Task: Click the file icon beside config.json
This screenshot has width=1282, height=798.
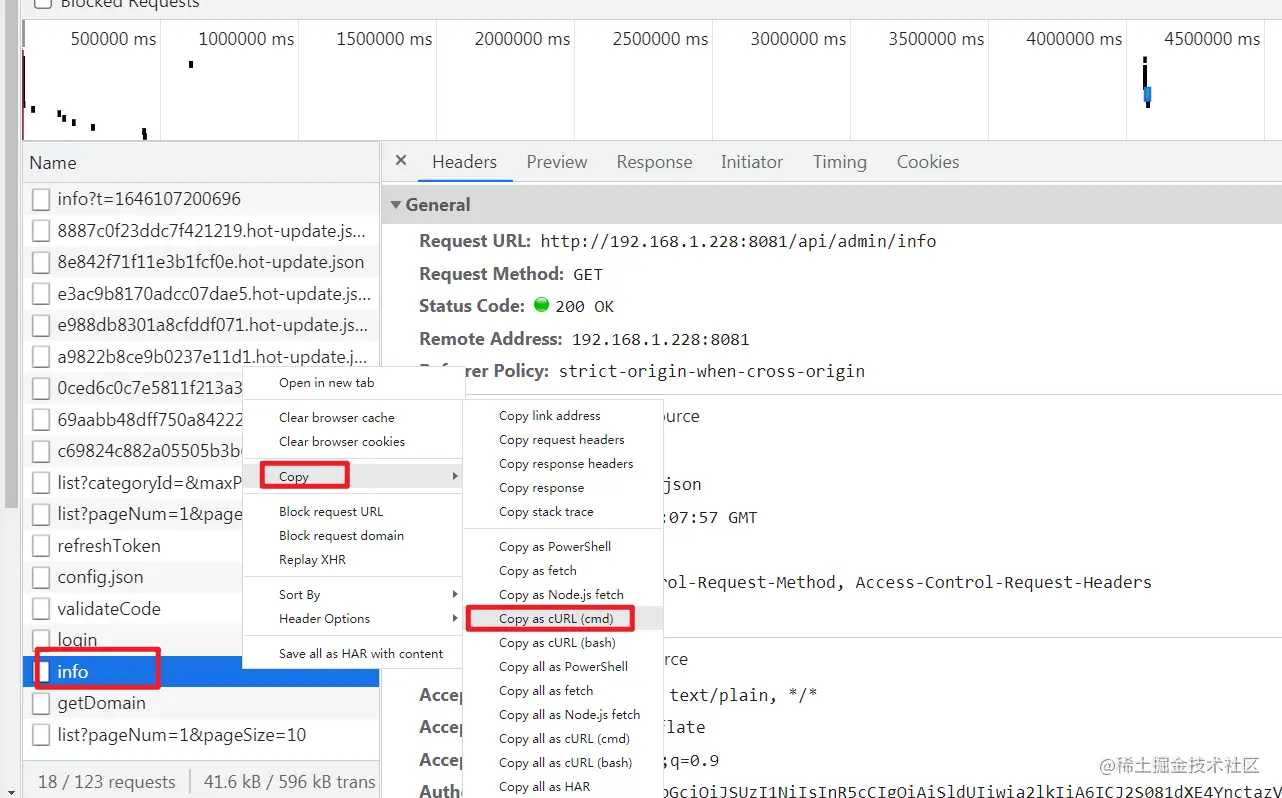Action: click(40, 577)
